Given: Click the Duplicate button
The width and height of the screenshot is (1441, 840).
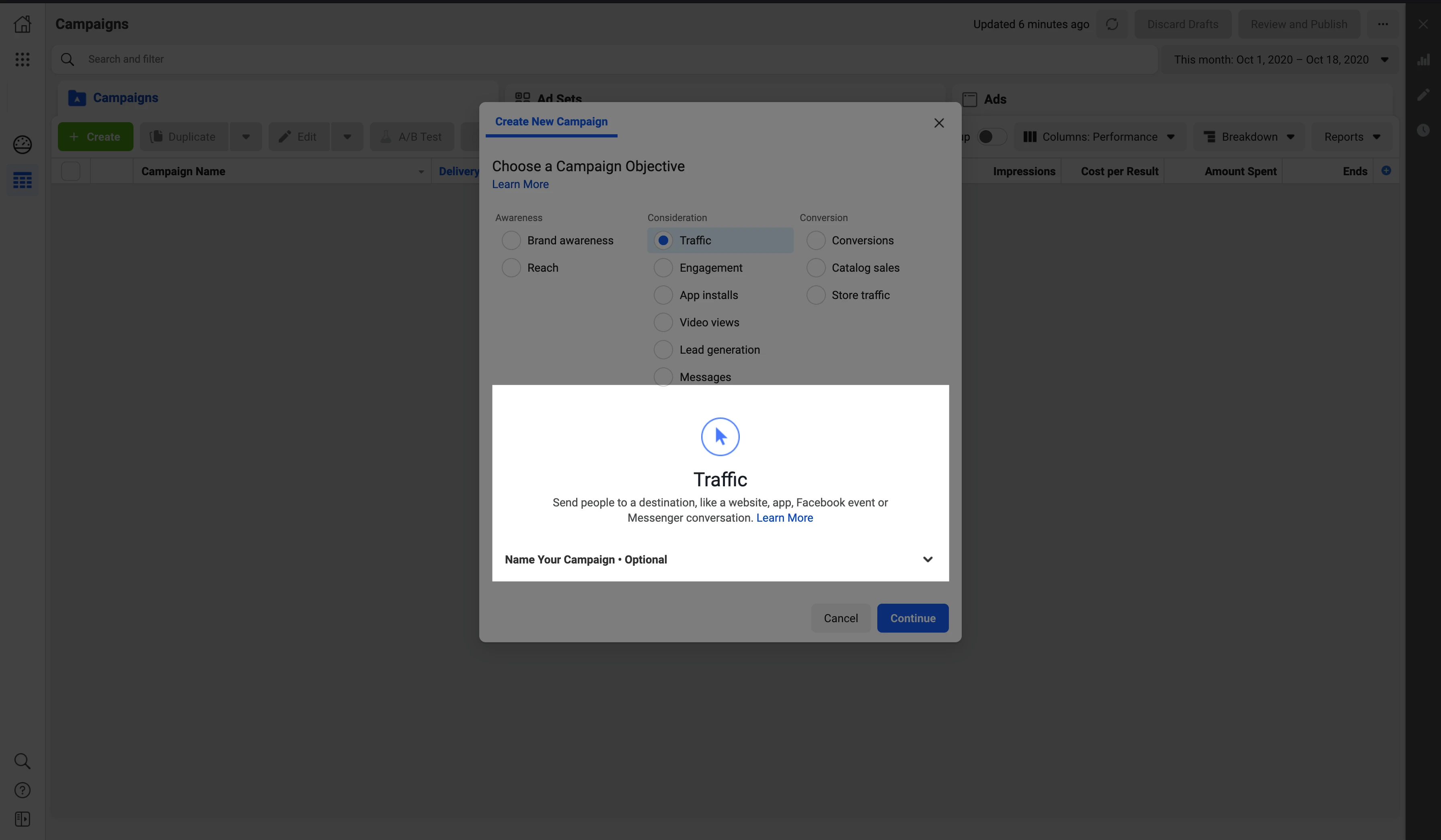Looking at the screenshot, I should click(x=184, y=137).
